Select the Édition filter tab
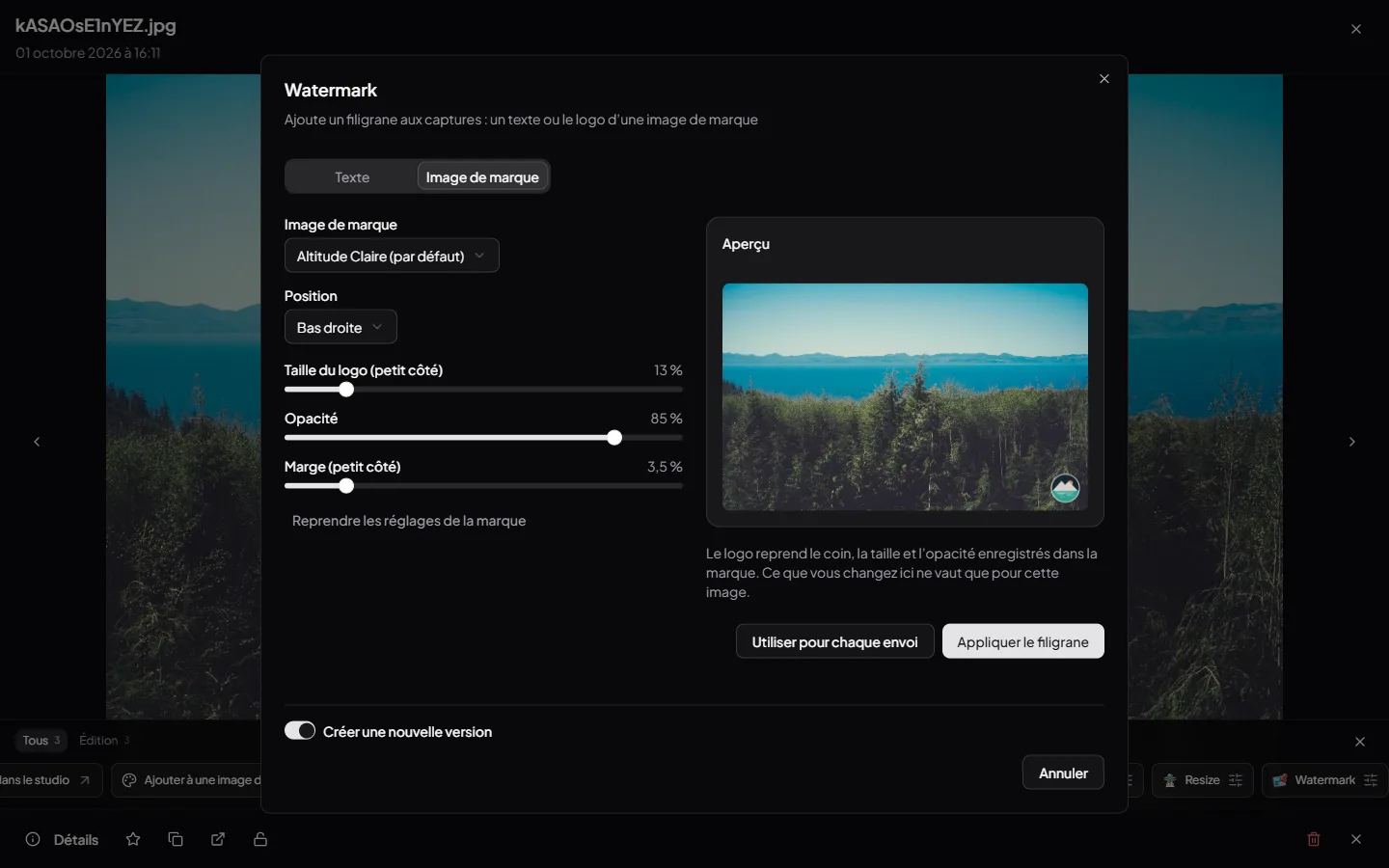Screen dimensions: 1389x868 click(x=104, y=741)
